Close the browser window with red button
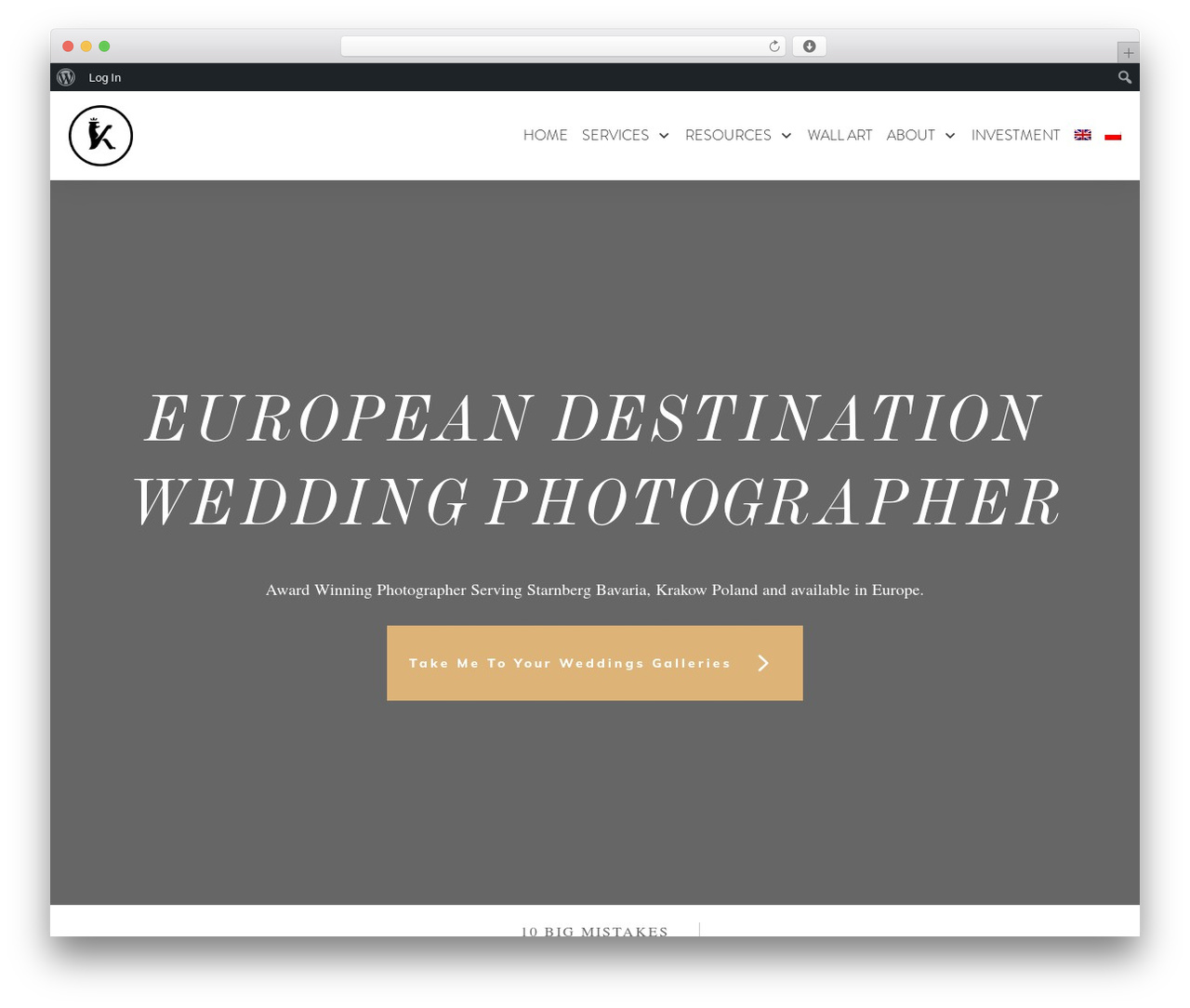 68,46
